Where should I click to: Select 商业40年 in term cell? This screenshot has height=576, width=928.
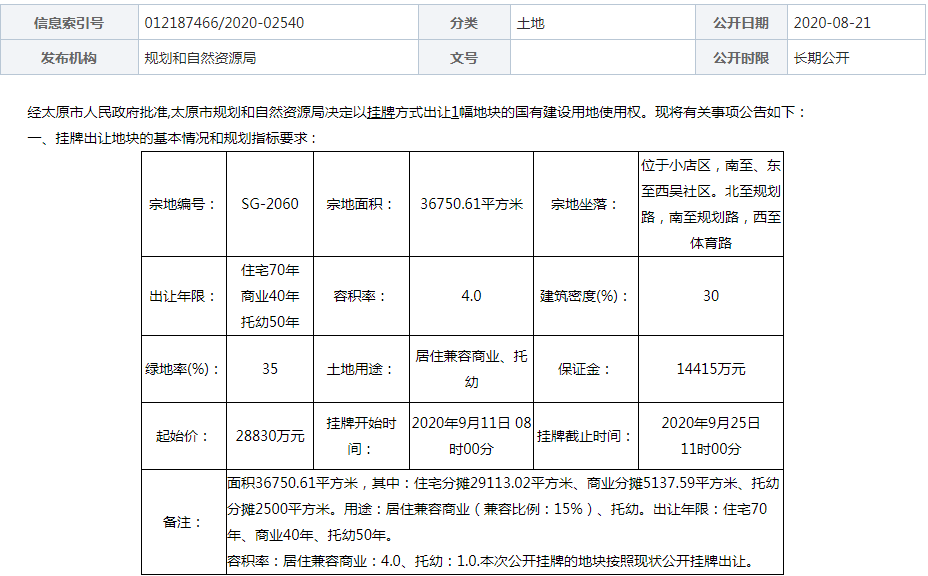270,296
